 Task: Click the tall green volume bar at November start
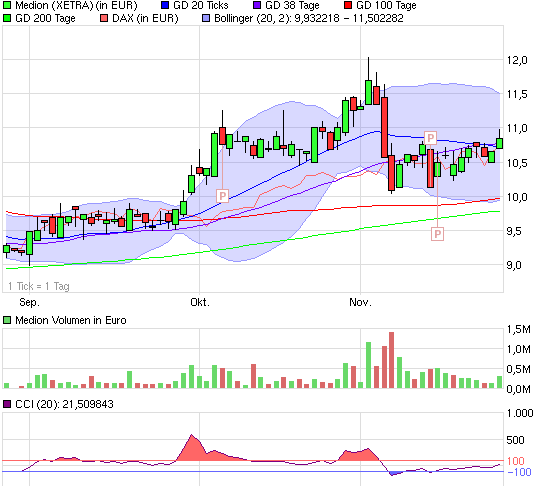click(368, 365)
